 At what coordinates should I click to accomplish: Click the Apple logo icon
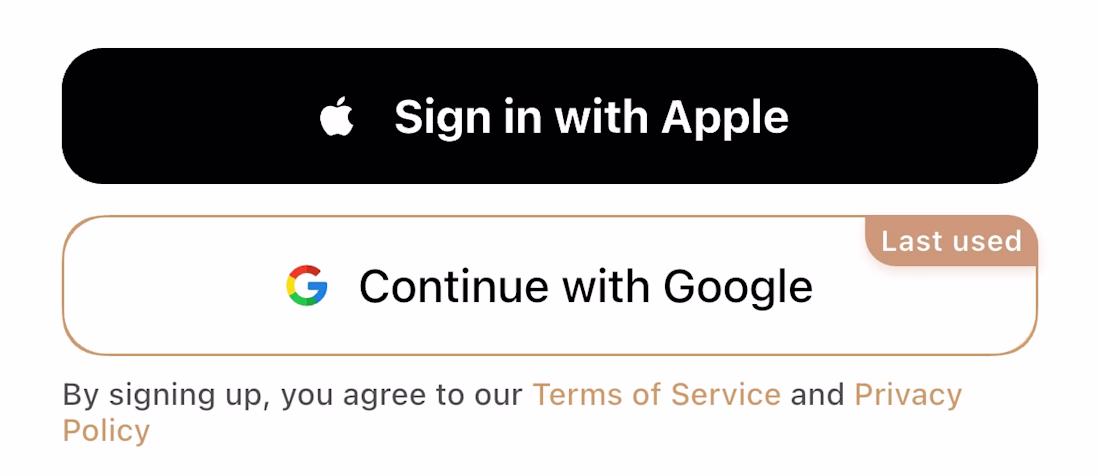click(337, 117)
